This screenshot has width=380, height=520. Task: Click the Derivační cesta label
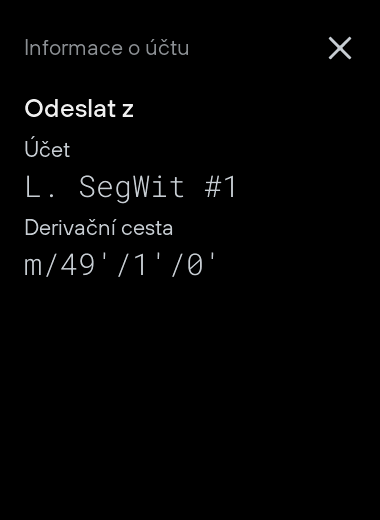pyautogui.click(x=99, y=228)
